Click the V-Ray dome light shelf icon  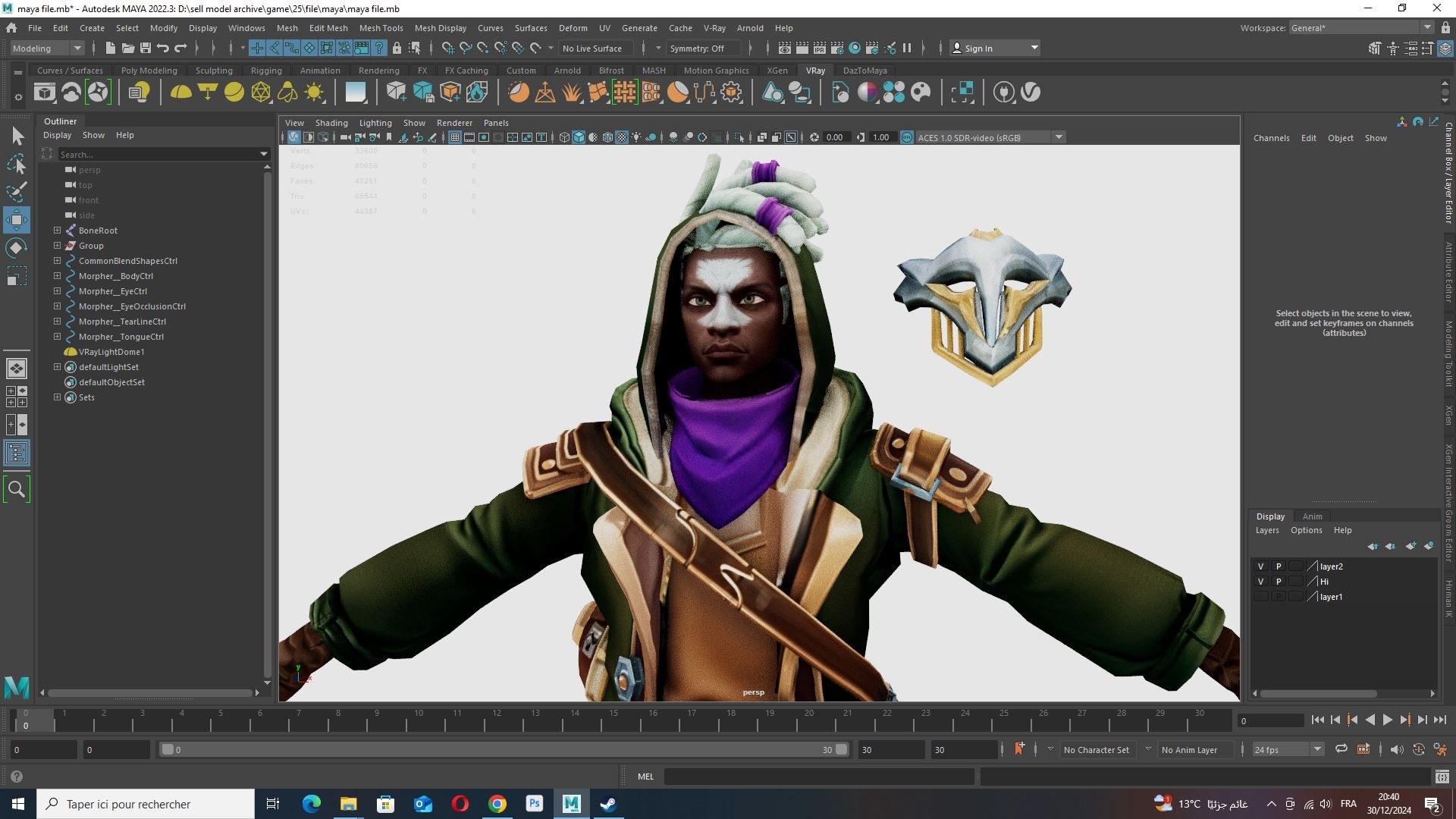180,93
